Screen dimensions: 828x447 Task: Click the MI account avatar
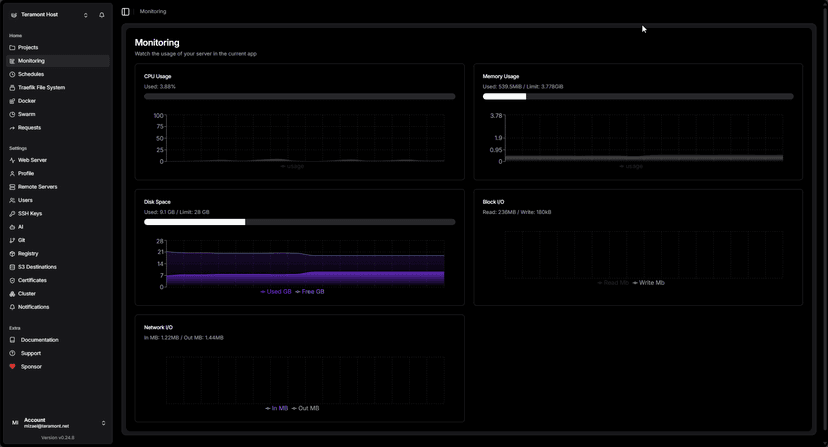tap(15, 423)
